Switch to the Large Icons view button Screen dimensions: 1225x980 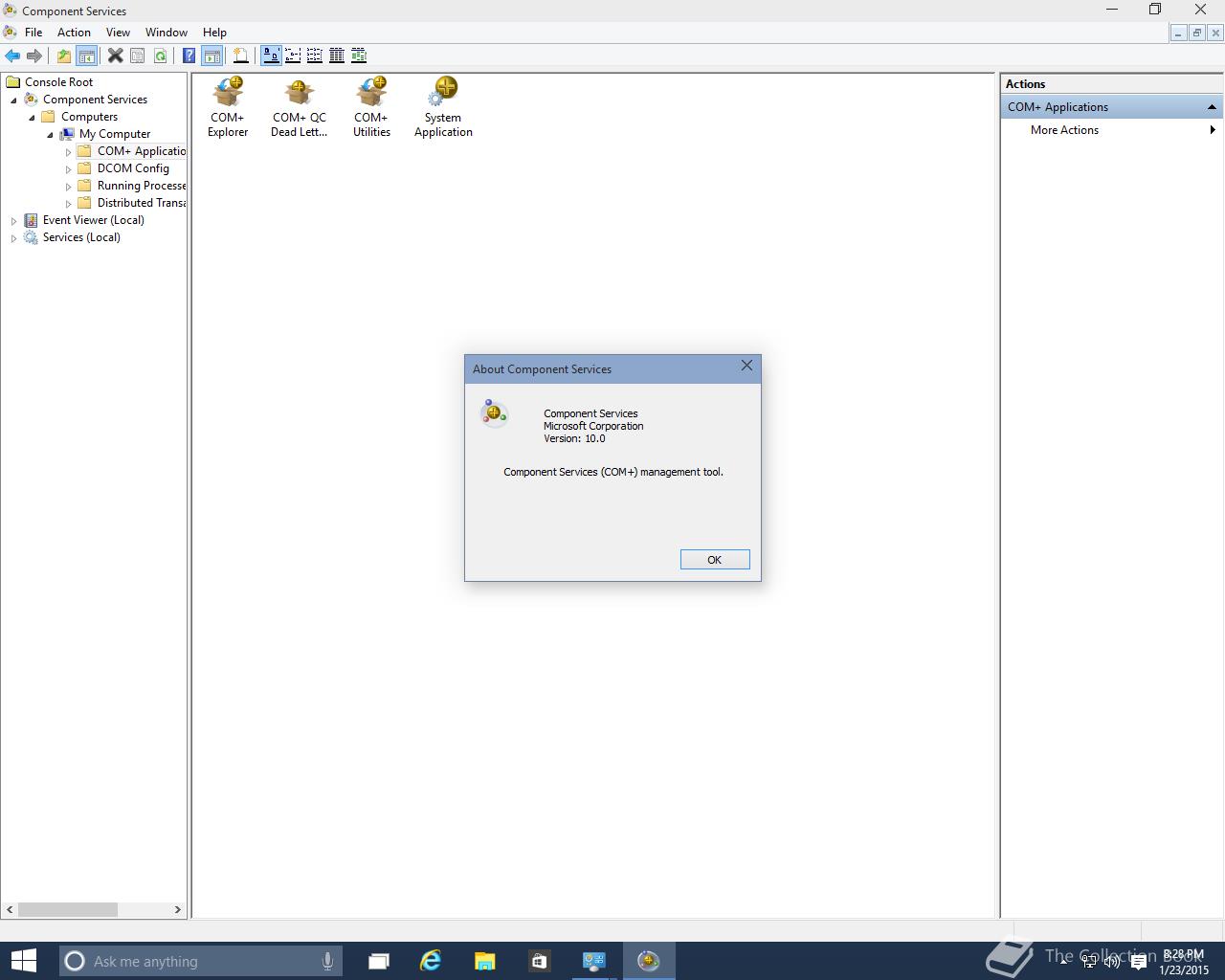pos(271,56)
